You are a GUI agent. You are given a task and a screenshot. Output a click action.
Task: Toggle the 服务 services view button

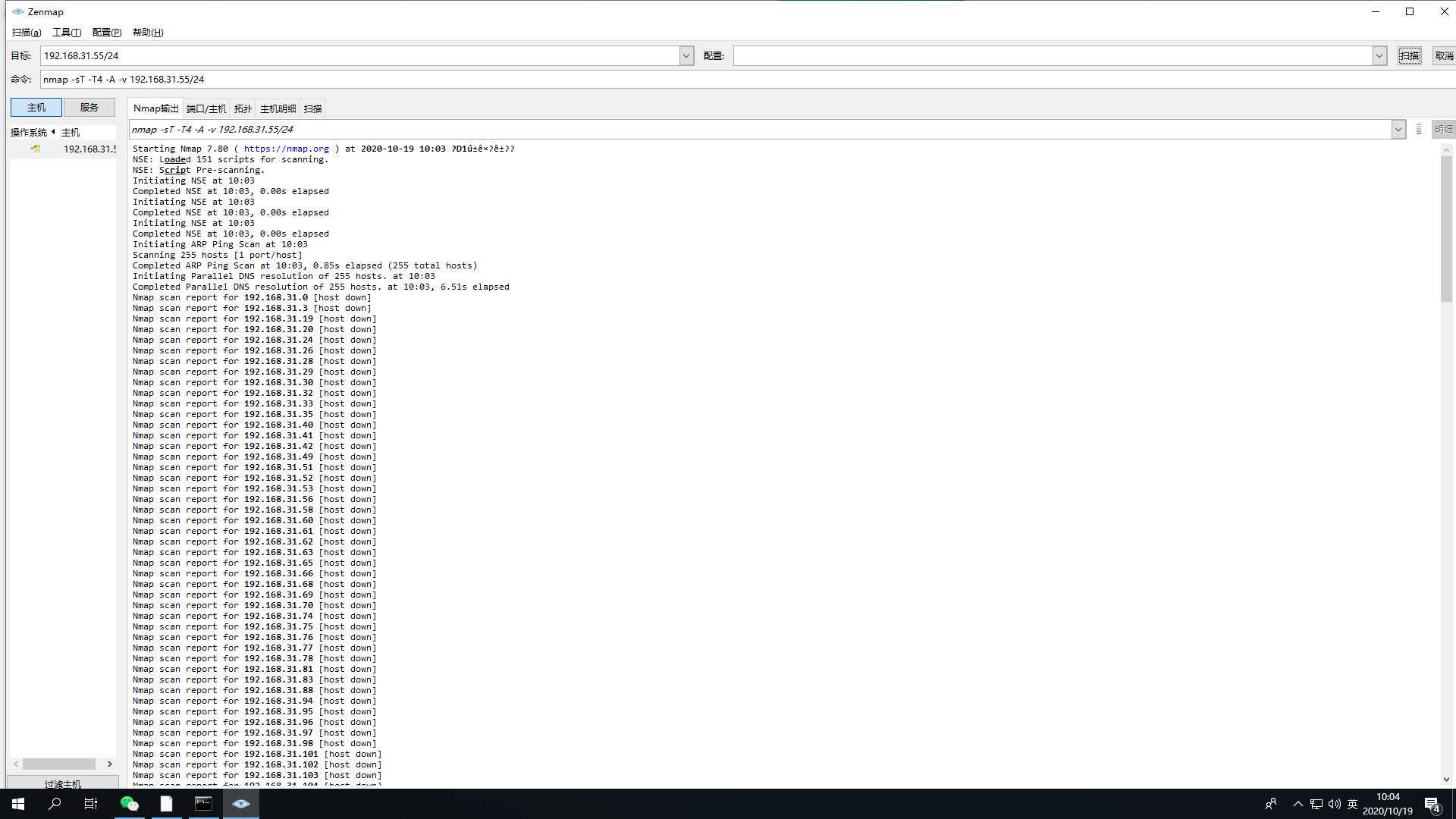coord(89,107)
